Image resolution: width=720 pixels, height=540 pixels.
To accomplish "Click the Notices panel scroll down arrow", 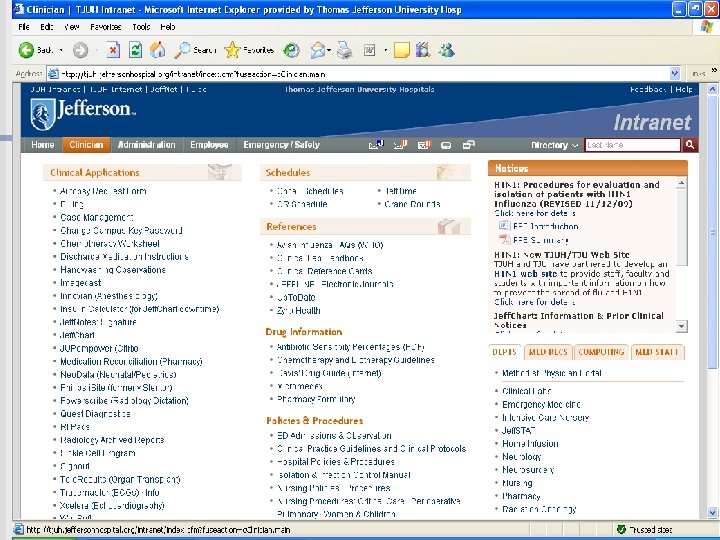I will (681, 326).
